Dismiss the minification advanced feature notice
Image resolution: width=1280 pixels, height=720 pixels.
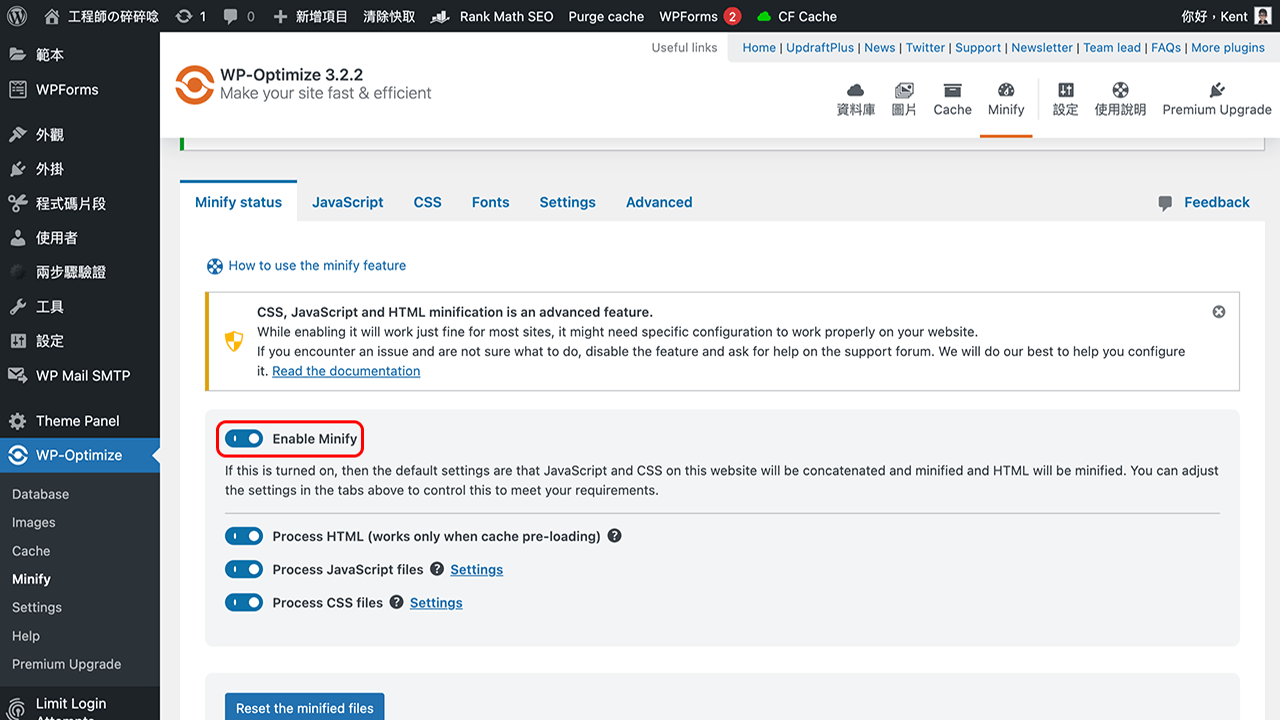(x=1218, y=311)
